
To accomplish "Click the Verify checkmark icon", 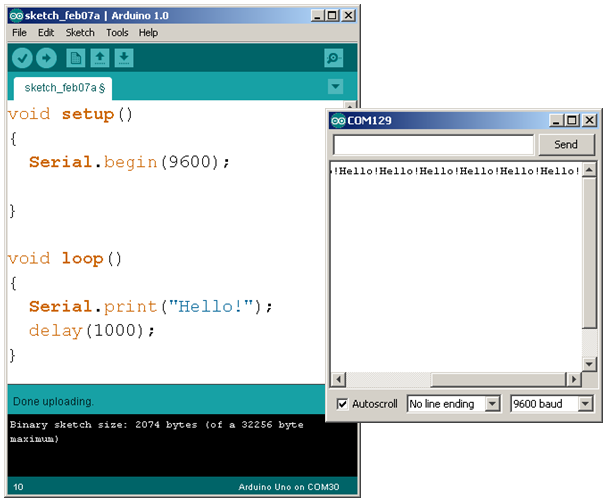I will point(22,58).
